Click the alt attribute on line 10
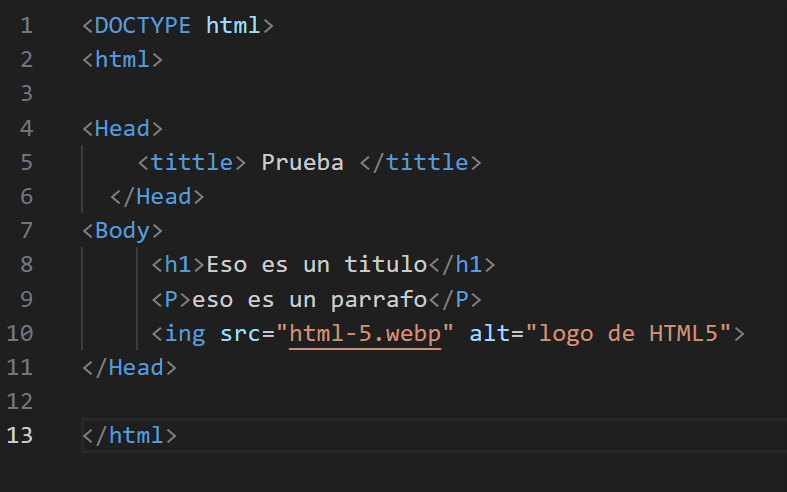Viewport: 787px width, 492px height. point(489,334)
